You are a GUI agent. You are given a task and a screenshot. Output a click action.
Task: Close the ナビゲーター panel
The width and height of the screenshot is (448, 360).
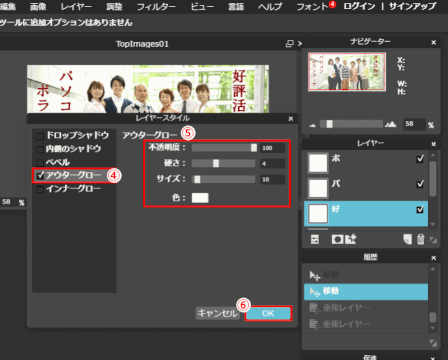click(x=433, y=42)
